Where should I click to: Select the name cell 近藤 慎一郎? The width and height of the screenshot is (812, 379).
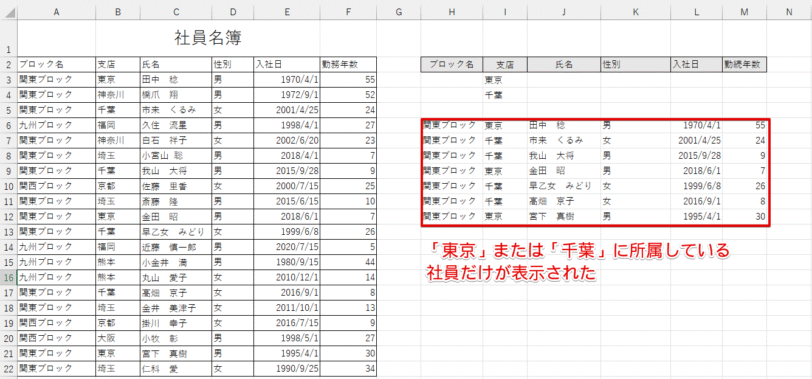tap(176, 247)
